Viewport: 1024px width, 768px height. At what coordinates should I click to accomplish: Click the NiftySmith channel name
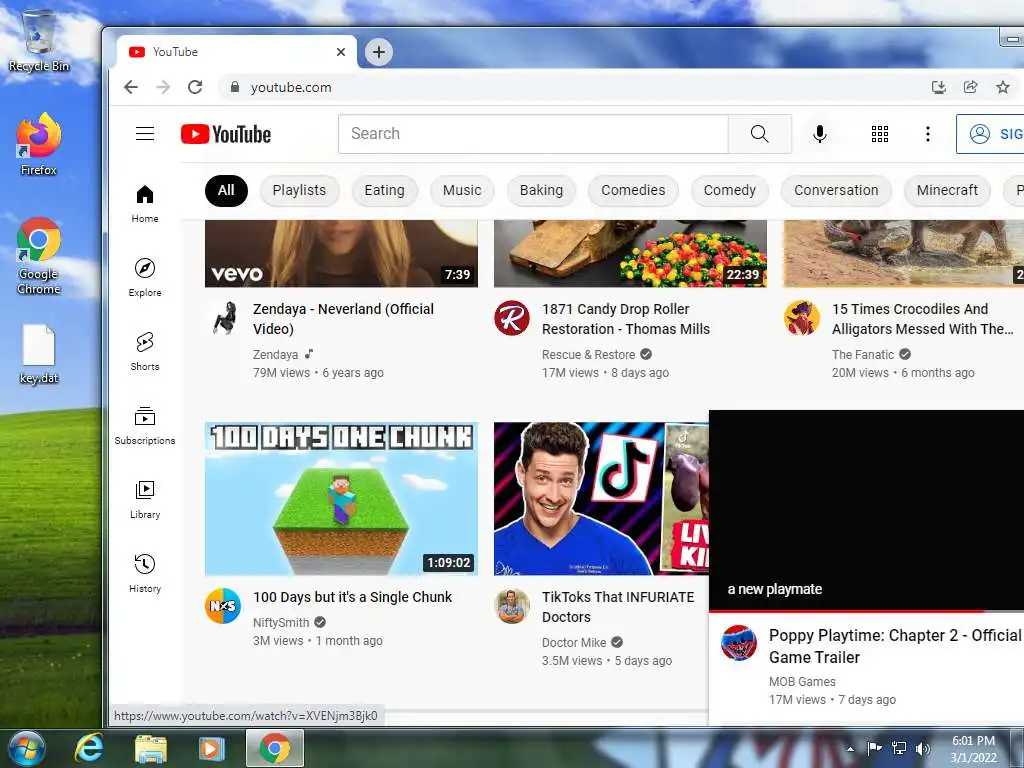(281, 622)
